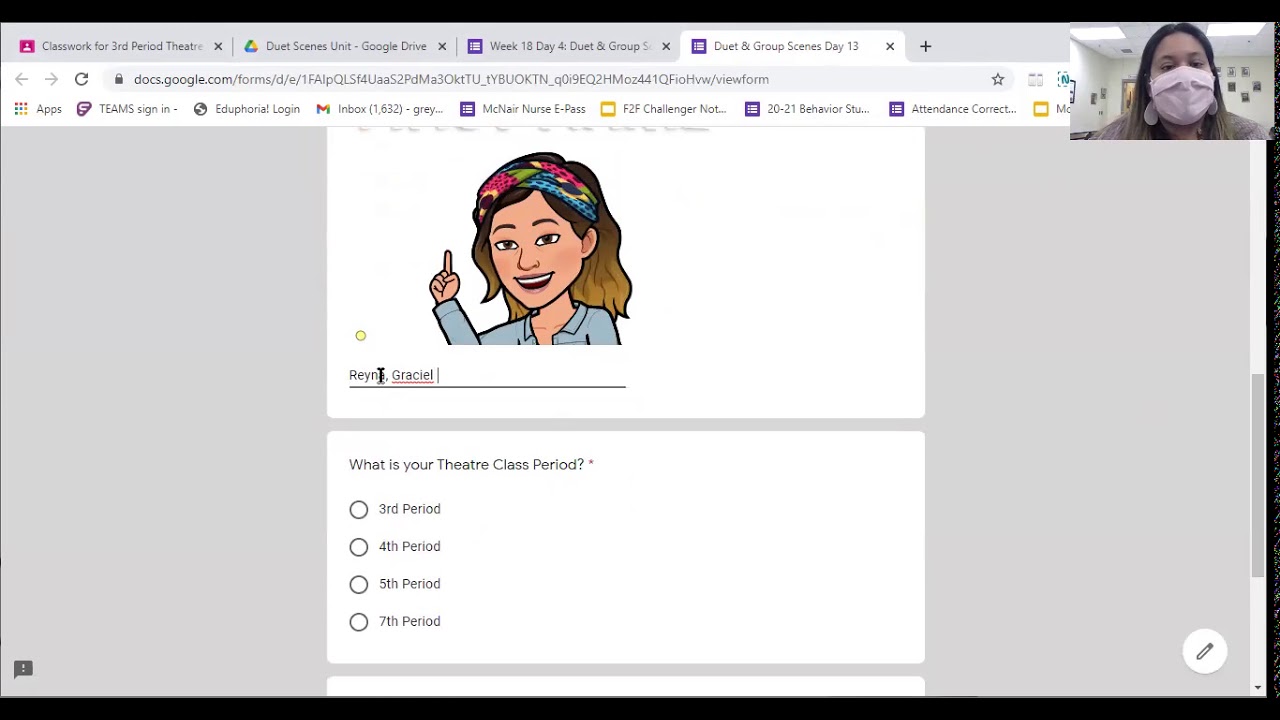Go forward to next page
Viewport: 1280px width, 720px height.
[x=51, y=79]
